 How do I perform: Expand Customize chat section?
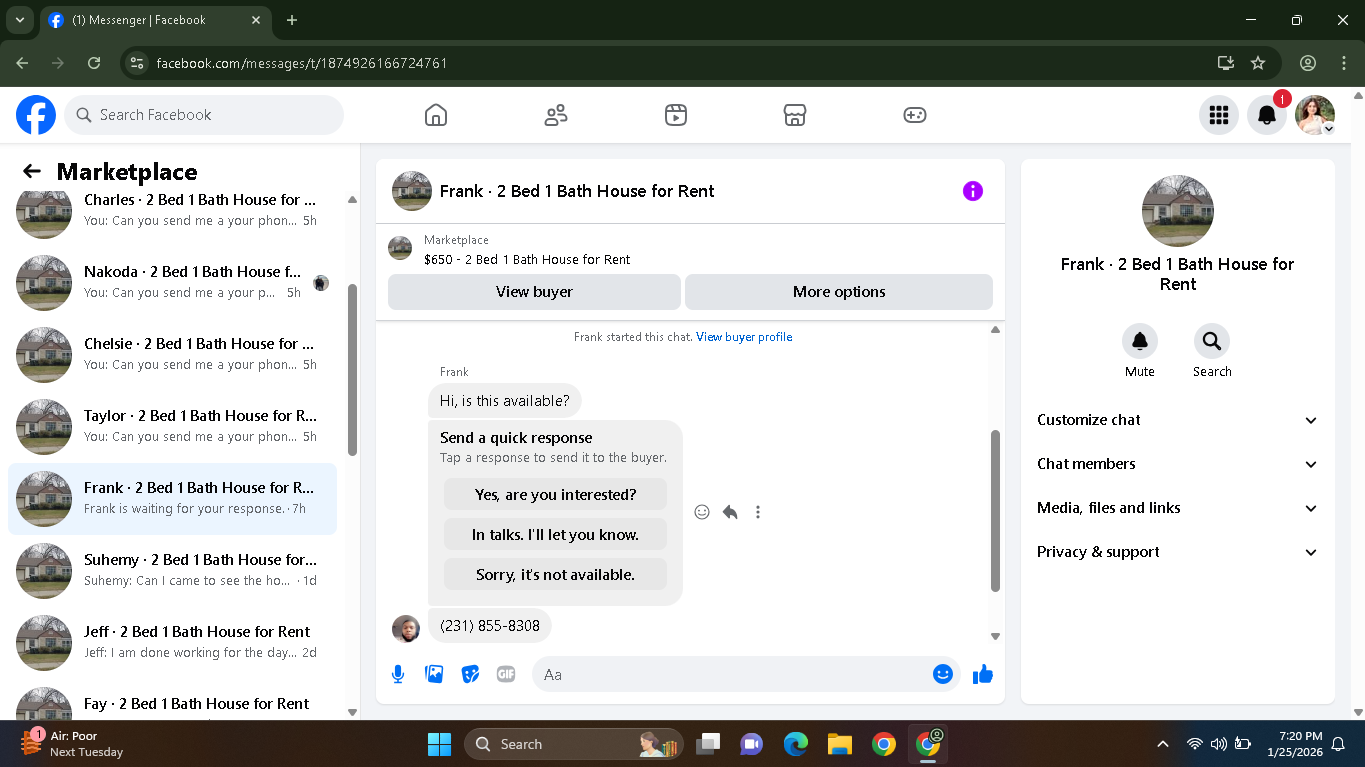[x=1178, y=420]
